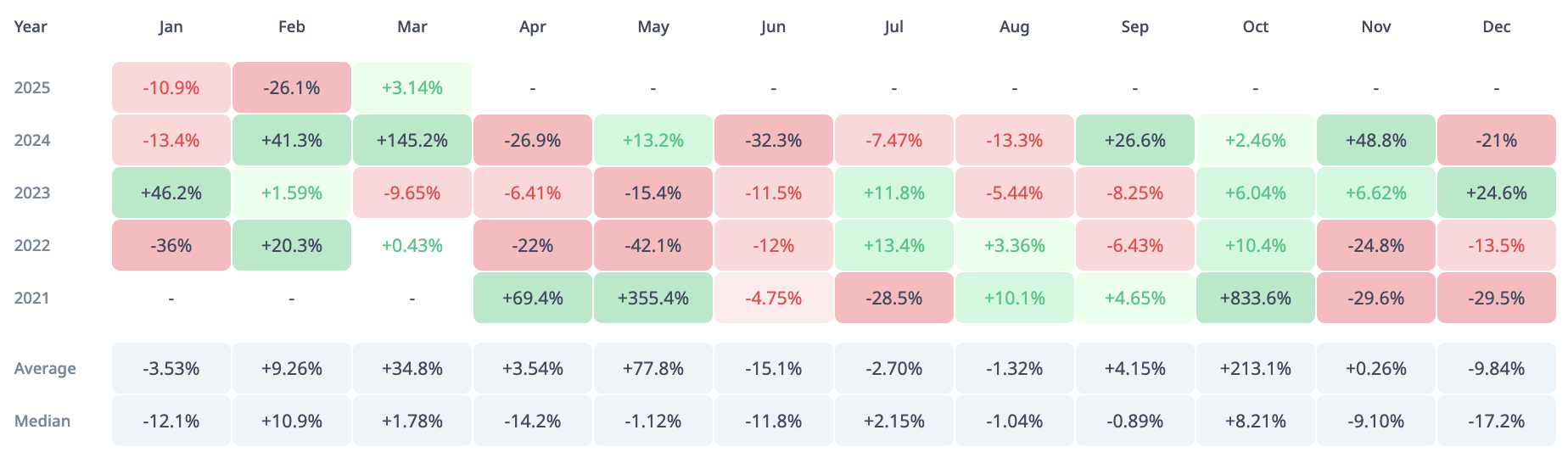This screenshot has height=458, width=1568.
Task: Select the October average +213.1% cell
Action: 1256,368
